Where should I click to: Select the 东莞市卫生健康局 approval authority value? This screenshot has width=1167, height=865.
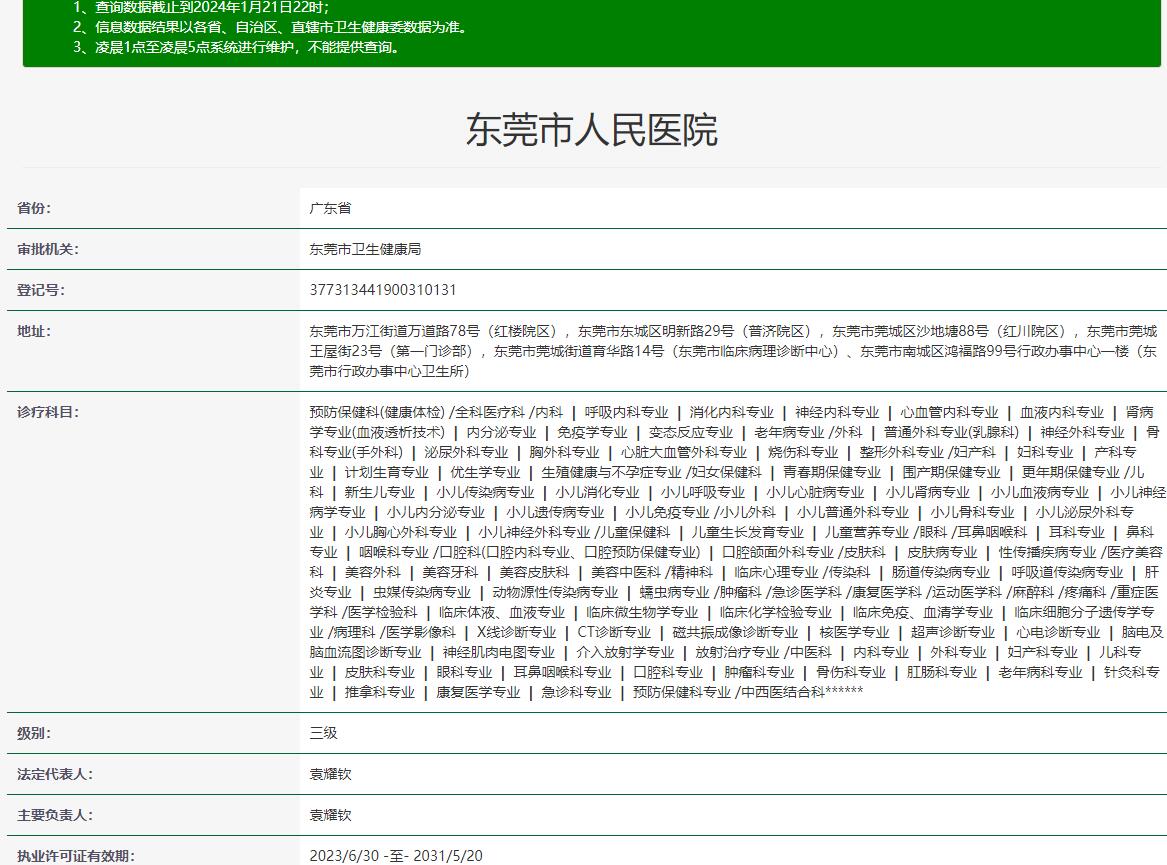tap(365, 250)
